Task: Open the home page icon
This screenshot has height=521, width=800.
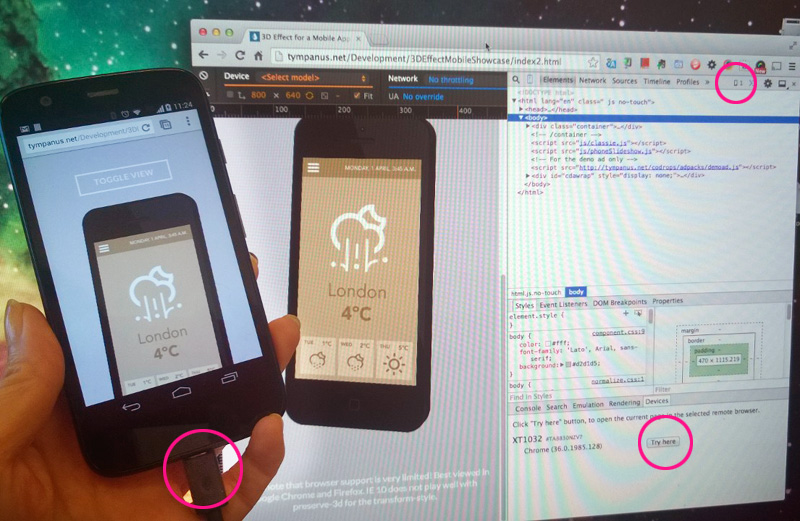Action: (x=259, y=56)
